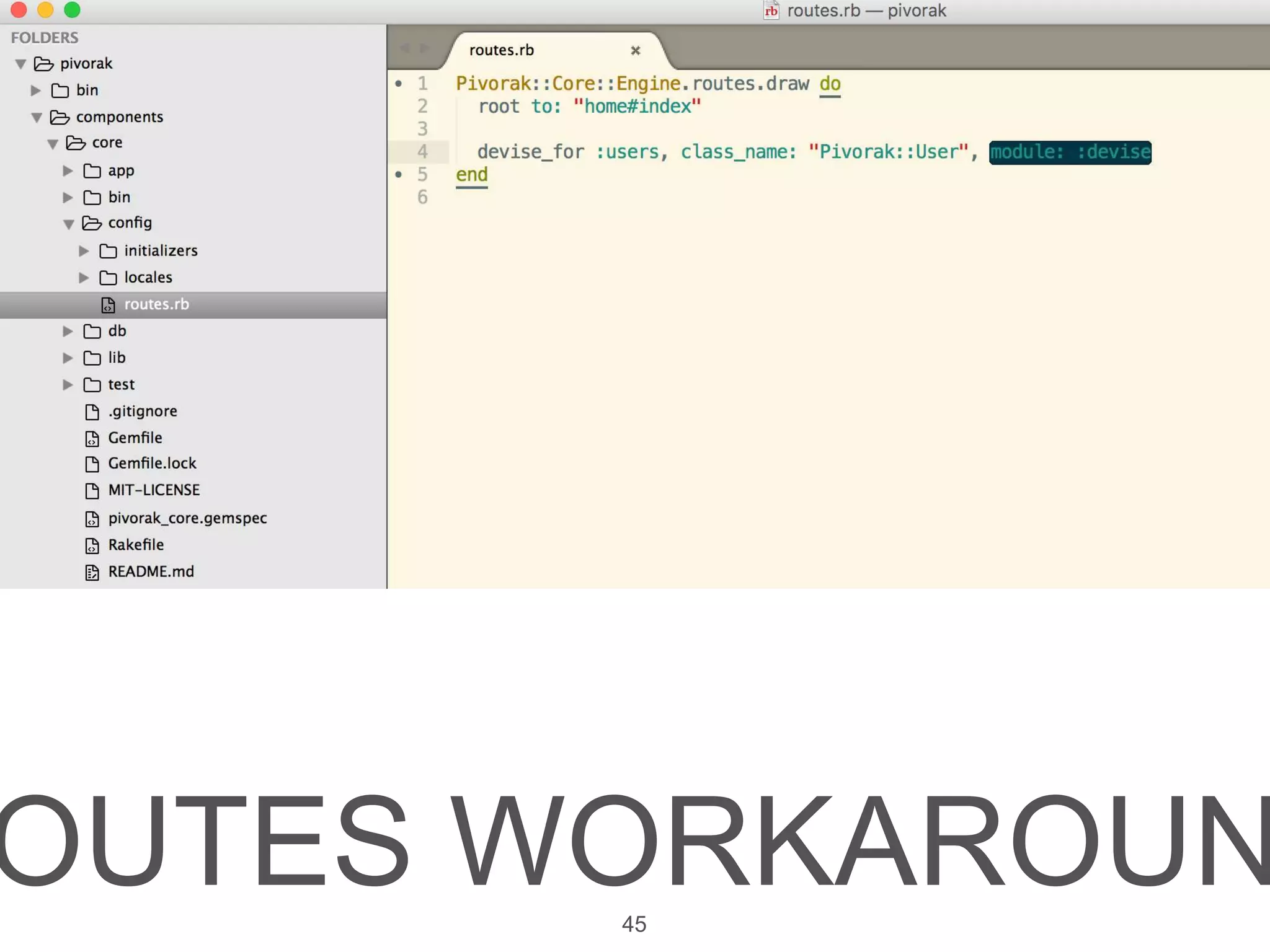Click the test folder icon
Screen dimensions: 1270x952
tap(92, 384)
